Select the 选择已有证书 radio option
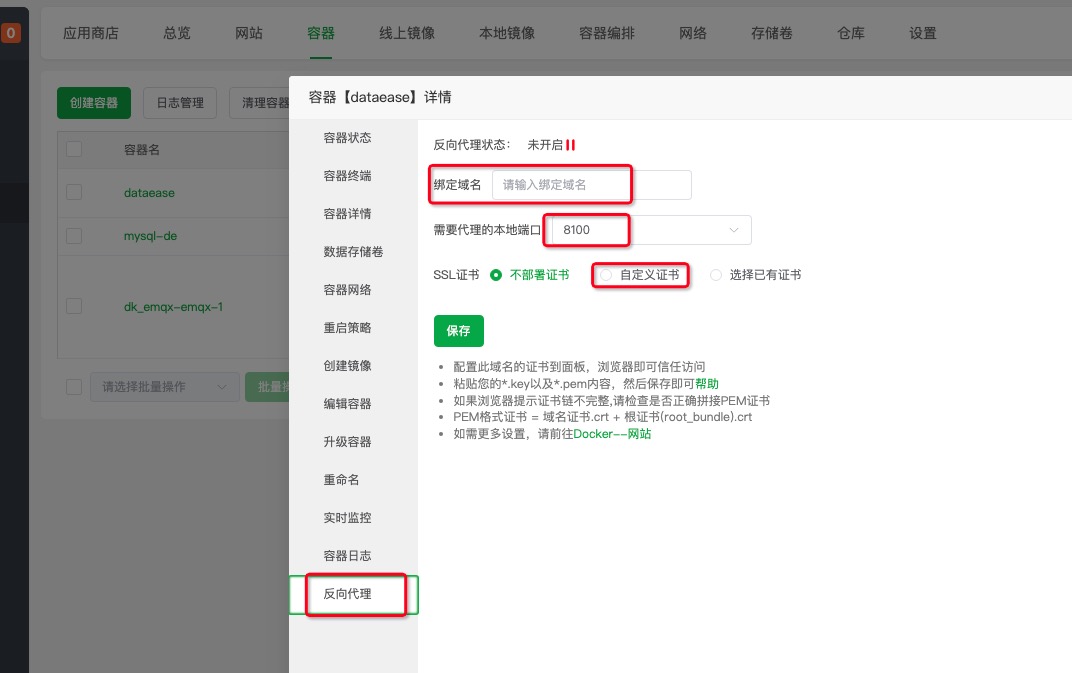The image size is (1072, 673). 715,275
